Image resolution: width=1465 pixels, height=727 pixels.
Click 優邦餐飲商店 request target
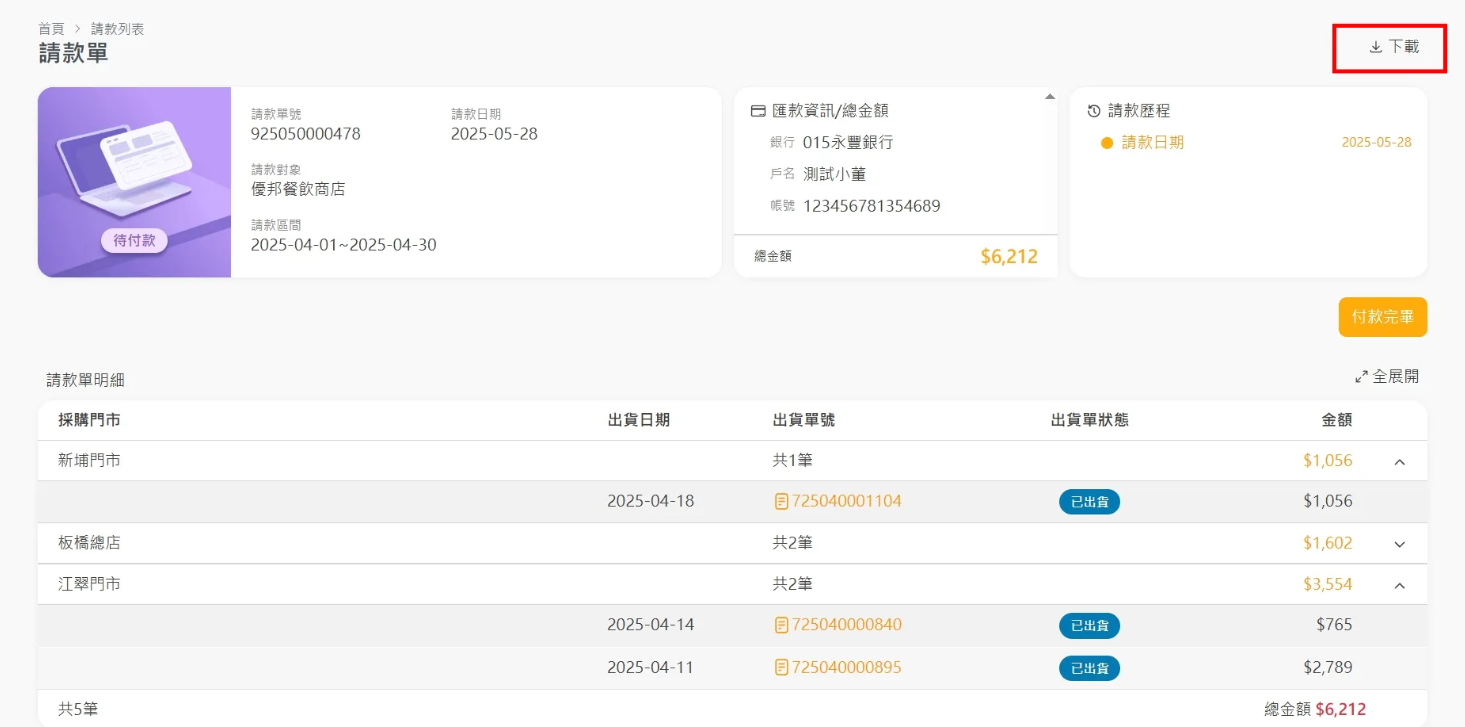click(x=298, y=189)
